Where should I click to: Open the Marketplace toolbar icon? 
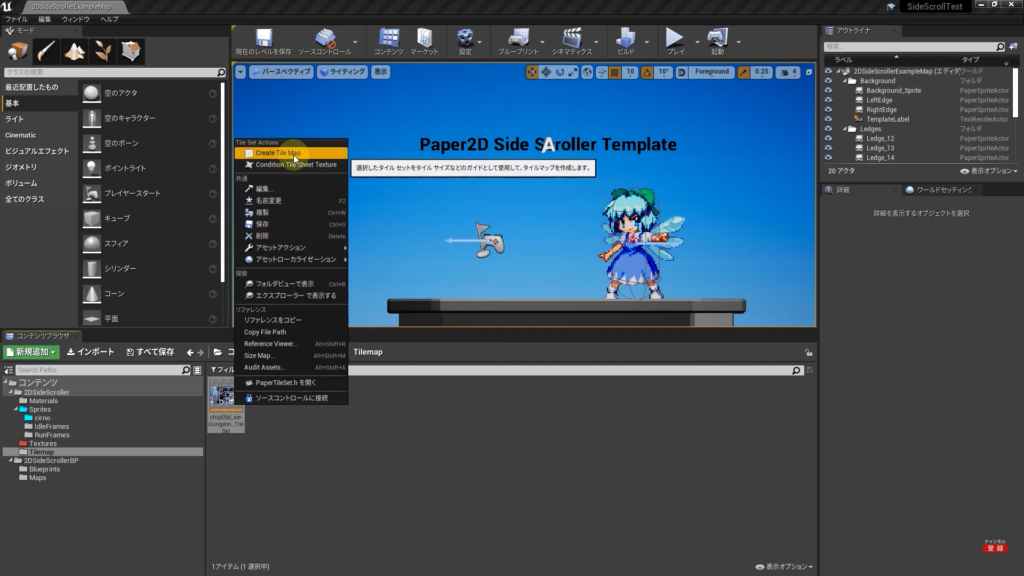tap(424, 40)
